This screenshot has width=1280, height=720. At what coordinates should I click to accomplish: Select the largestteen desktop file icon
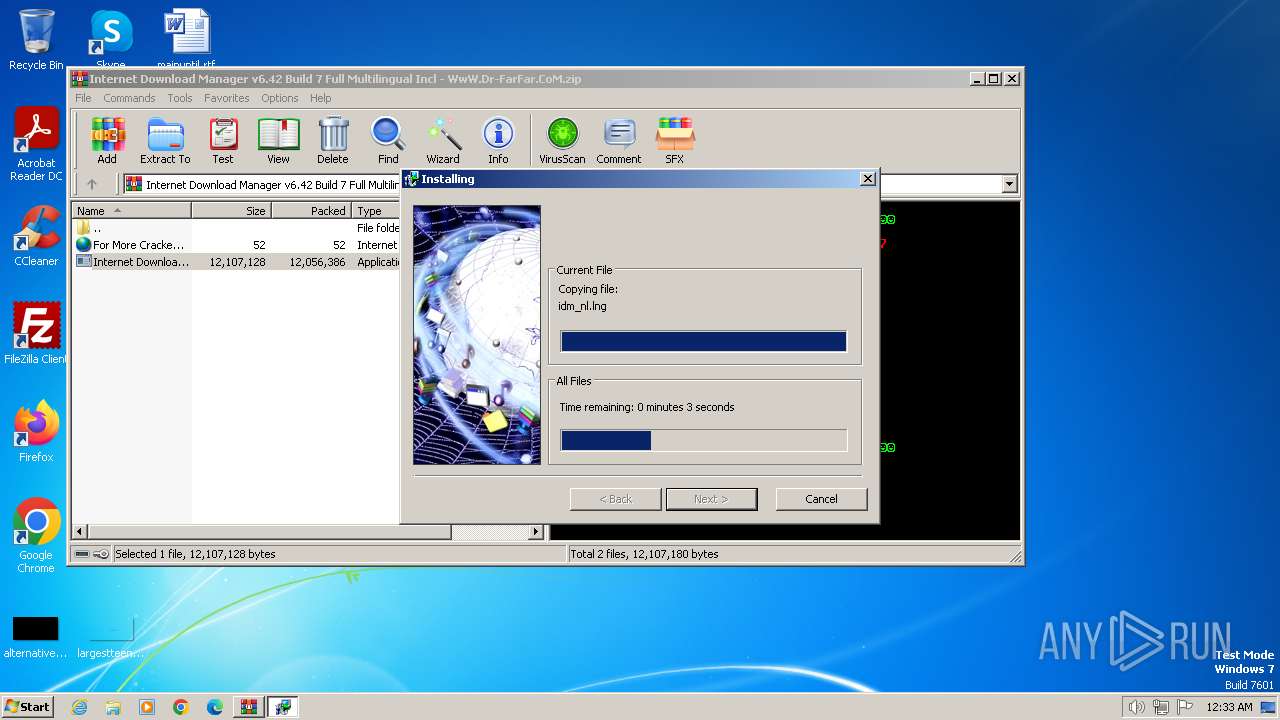[x=111, y=637]
